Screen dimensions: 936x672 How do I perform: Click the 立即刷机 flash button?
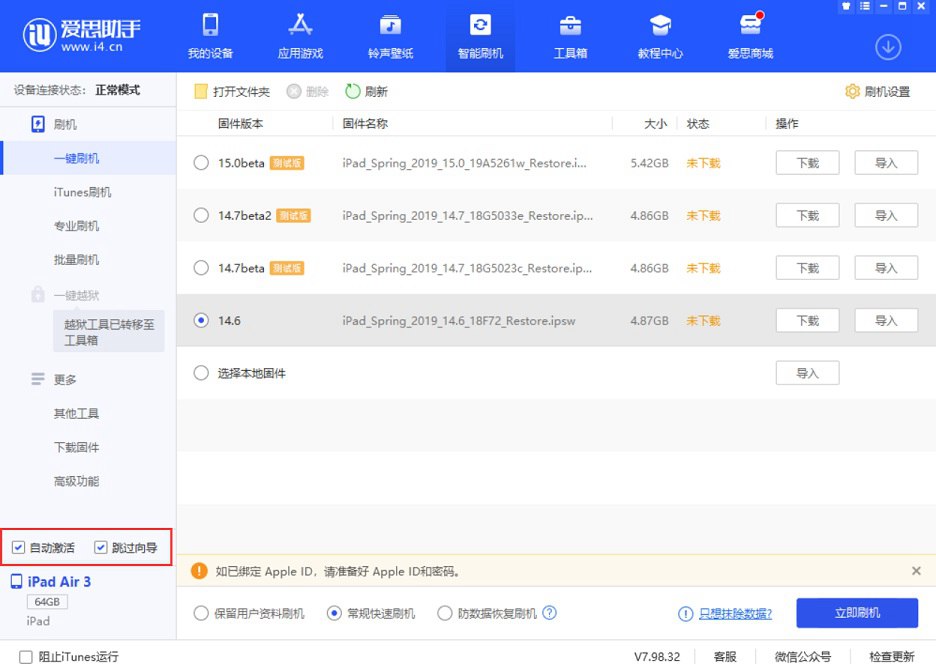[x=857, y=613]
